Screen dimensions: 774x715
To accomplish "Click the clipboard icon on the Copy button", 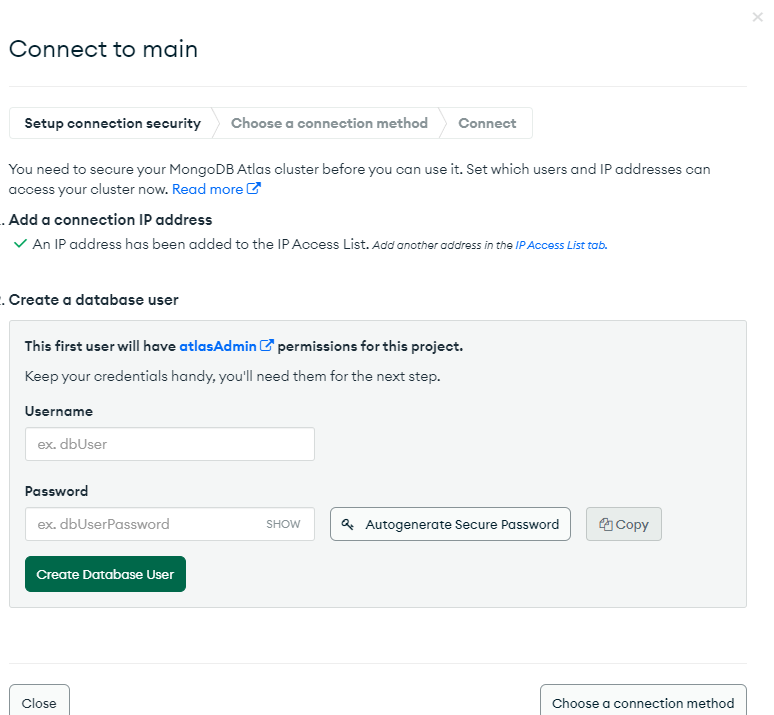I will tap(606, 524).
